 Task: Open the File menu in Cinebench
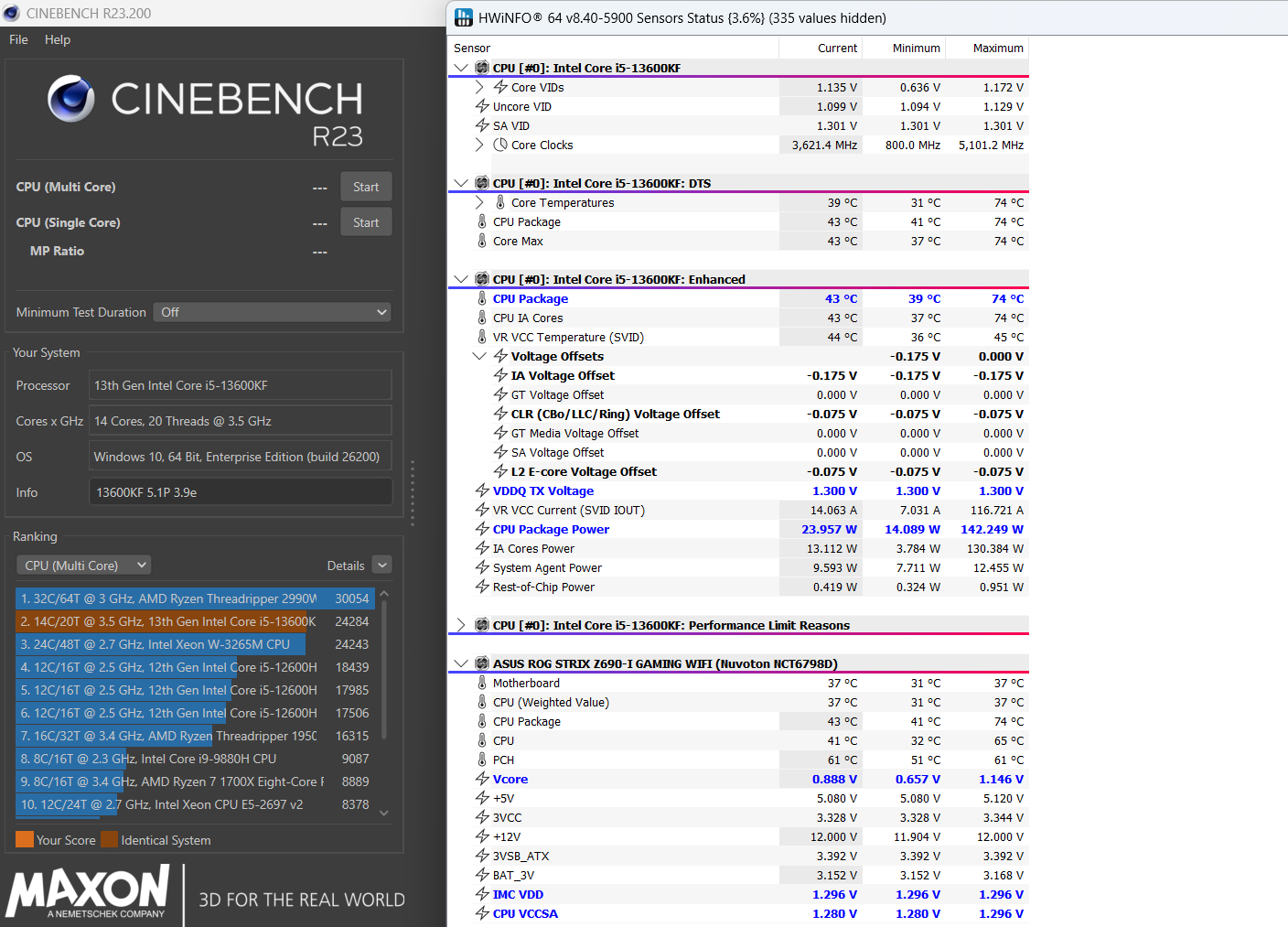point(18,39)
